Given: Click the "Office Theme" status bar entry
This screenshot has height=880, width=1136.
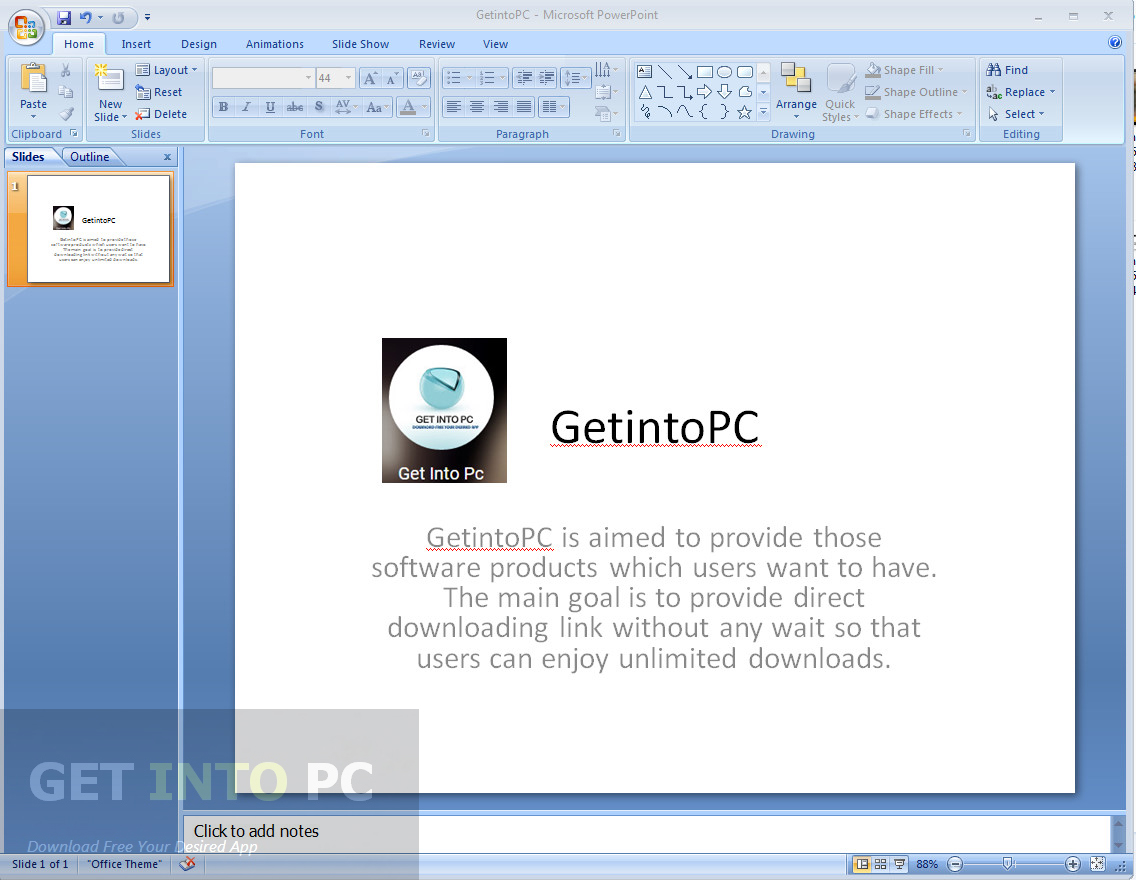Looking at the screenshot, I should (x=125, y=864).
